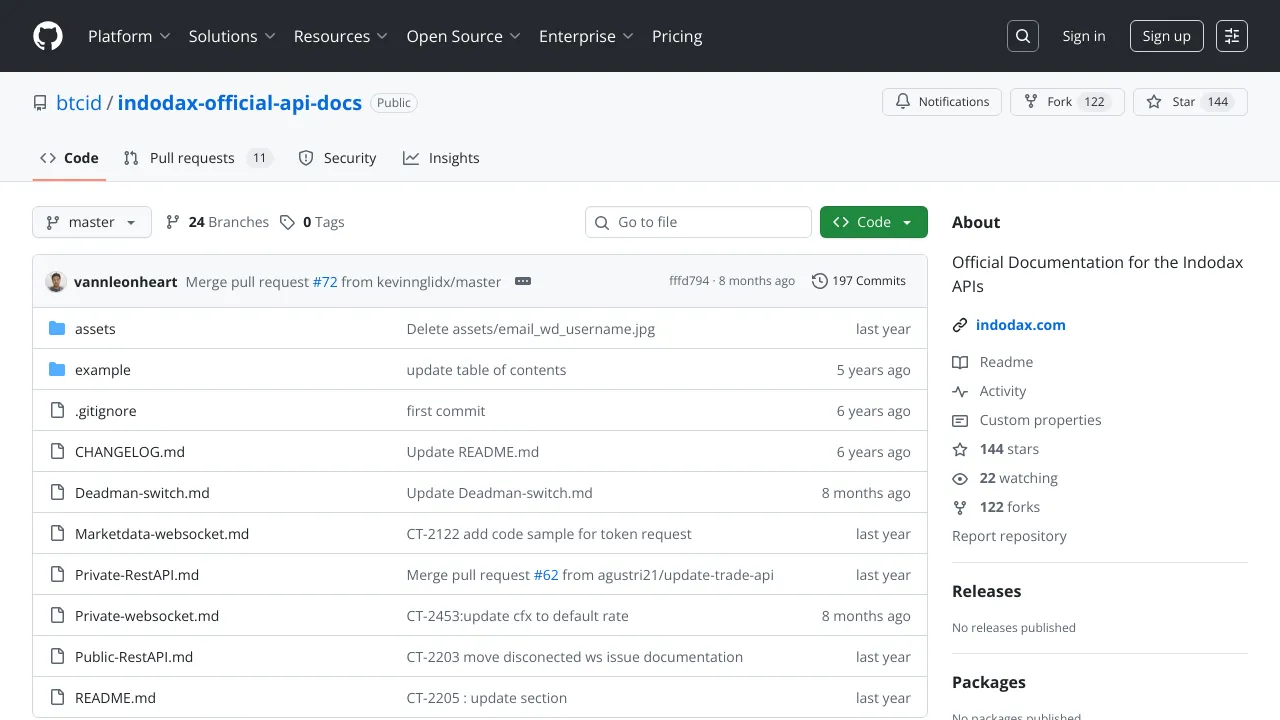1280x720 pixels.
Task: Click the vannleonheart author name
Action: (x=126, y=282)
